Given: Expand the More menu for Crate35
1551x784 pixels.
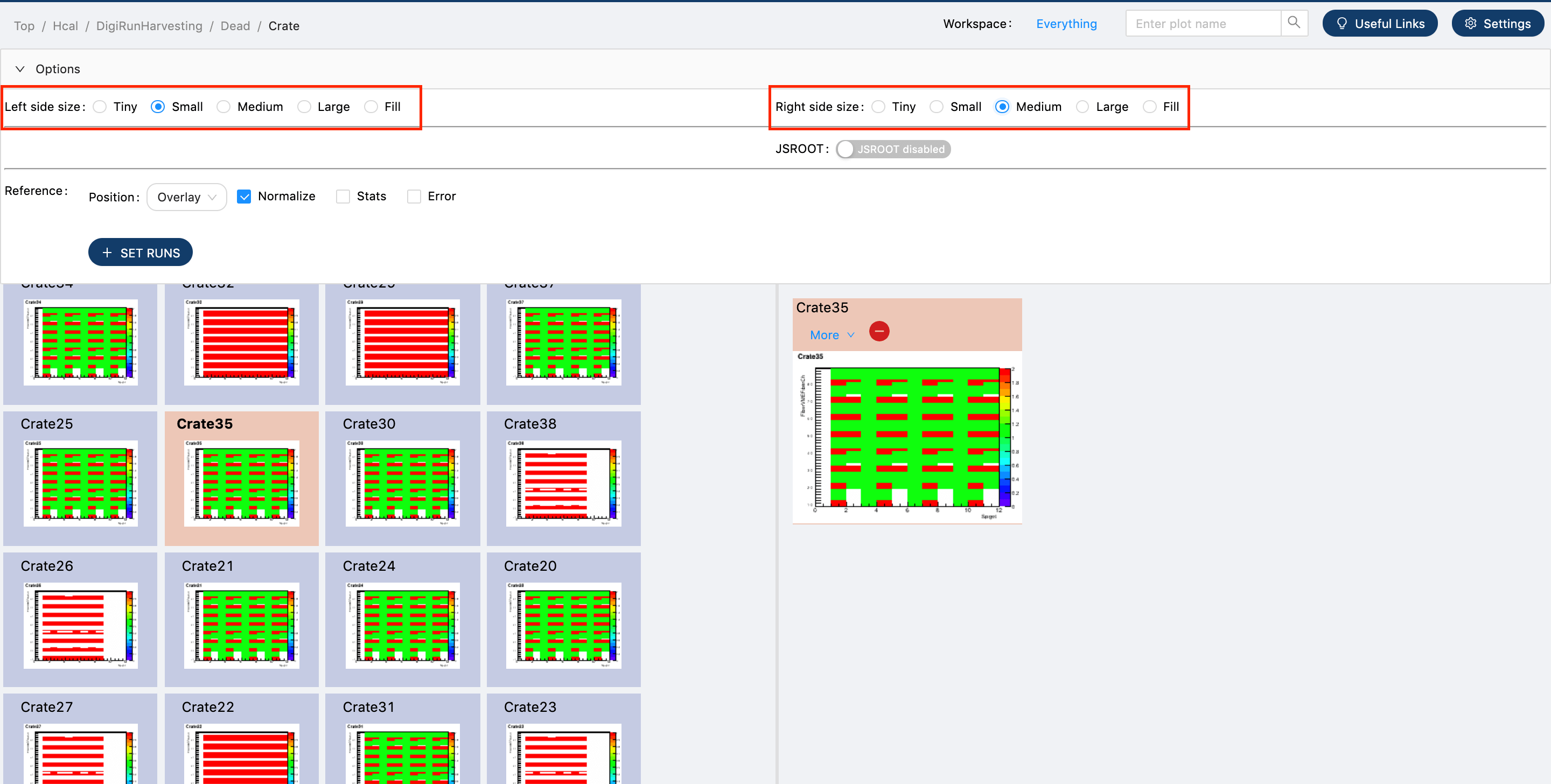Looking at the screenshot, I should [x=832, y=335].
